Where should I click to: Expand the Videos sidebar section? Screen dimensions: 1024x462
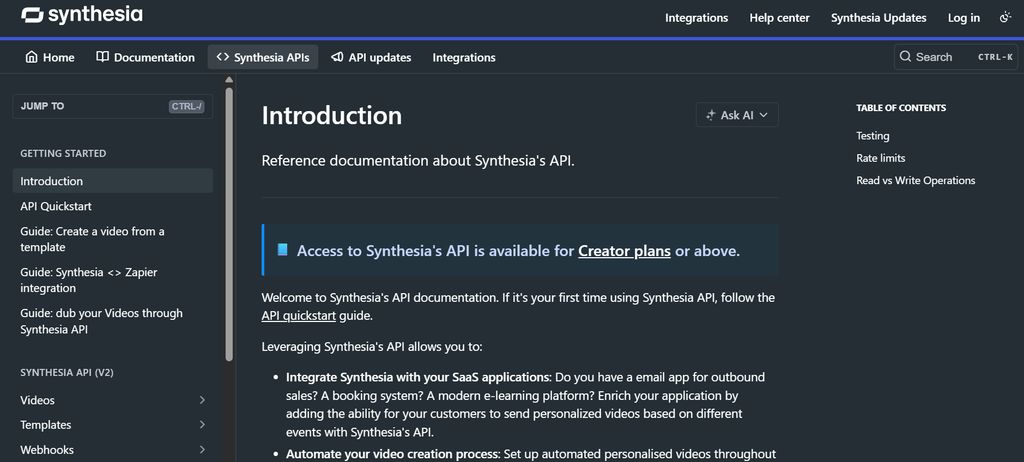coord(202,400)
